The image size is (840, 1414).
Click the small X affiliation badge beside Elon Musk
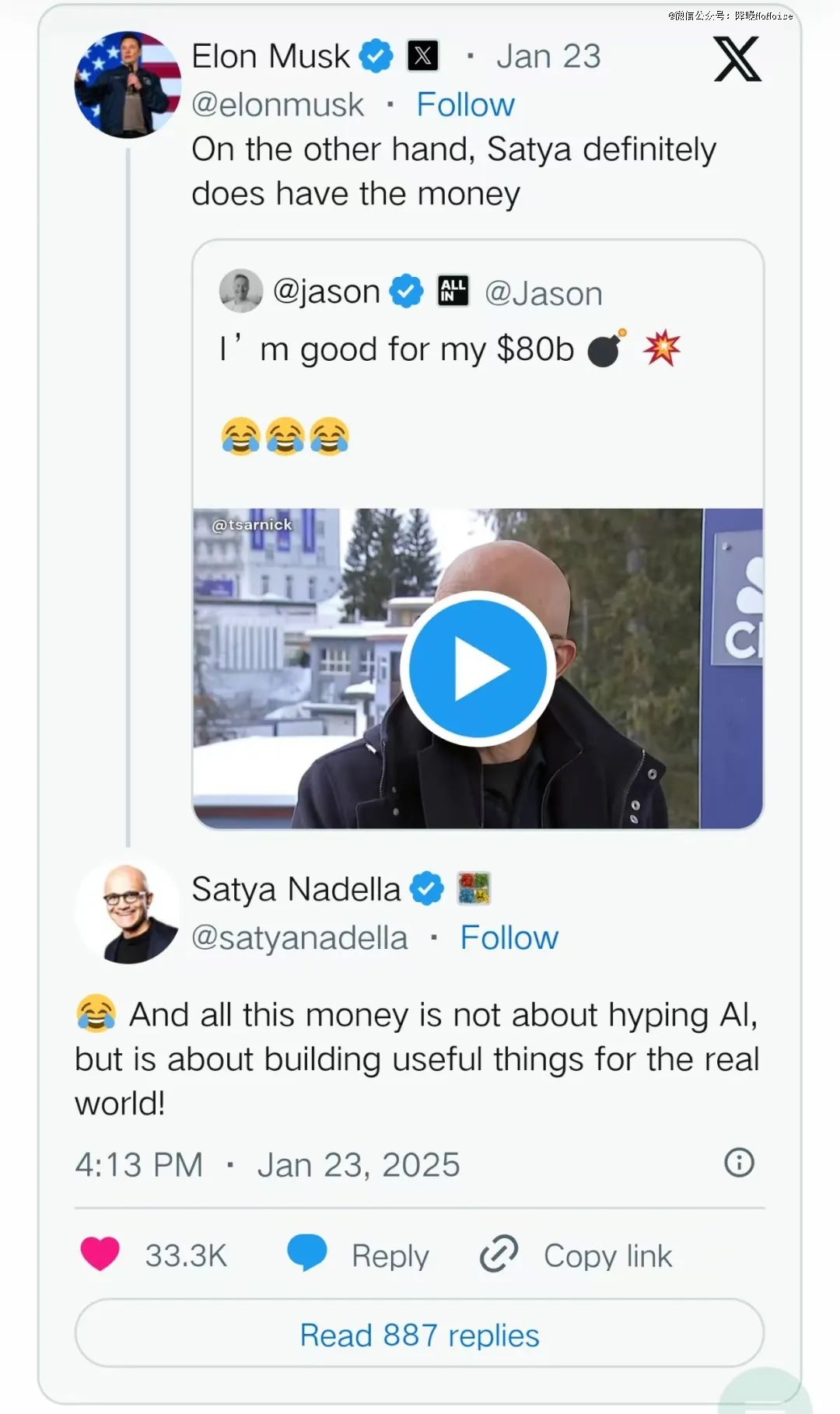point(423,56)
